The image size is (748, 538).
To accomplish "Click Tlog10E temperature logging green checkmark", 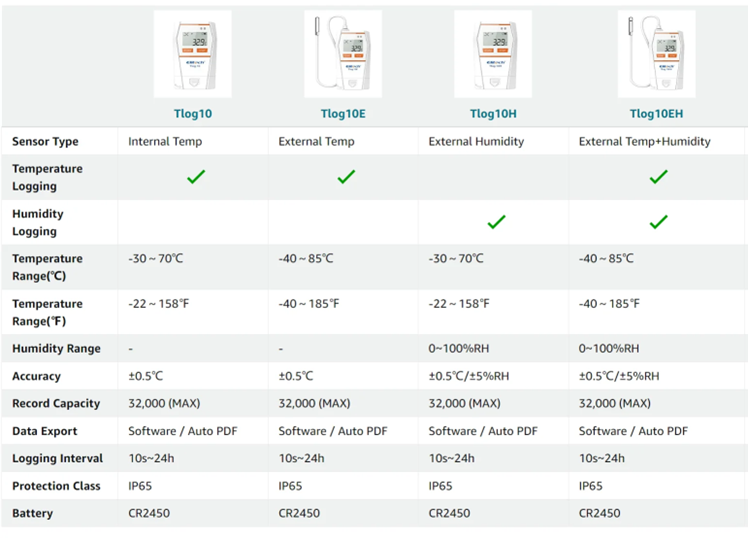I will (x=346, y=177).
